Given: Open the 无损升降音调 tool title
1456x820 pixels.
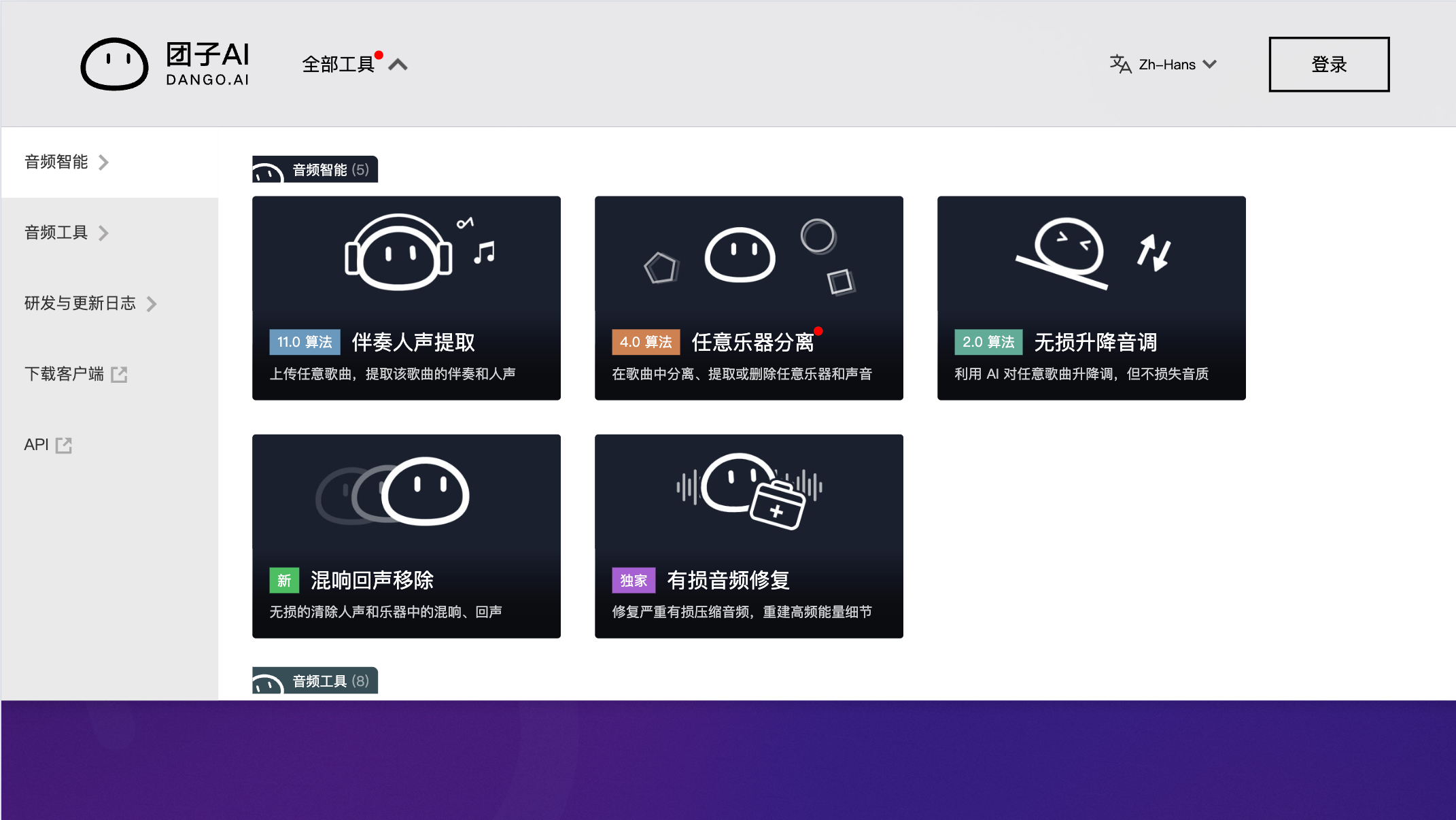Looking at the screenshot, I should (x=1095, y=342).
